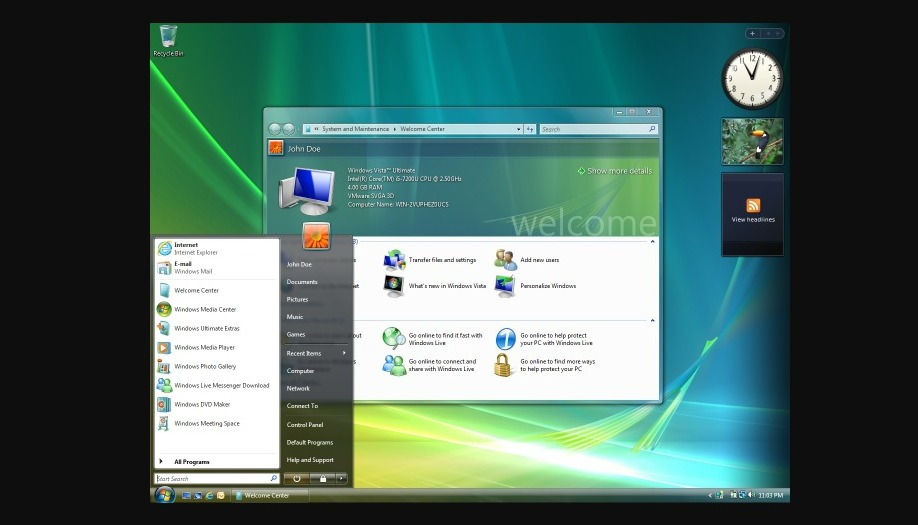Open Pictures from Start menu right pane

coord(297,300)
